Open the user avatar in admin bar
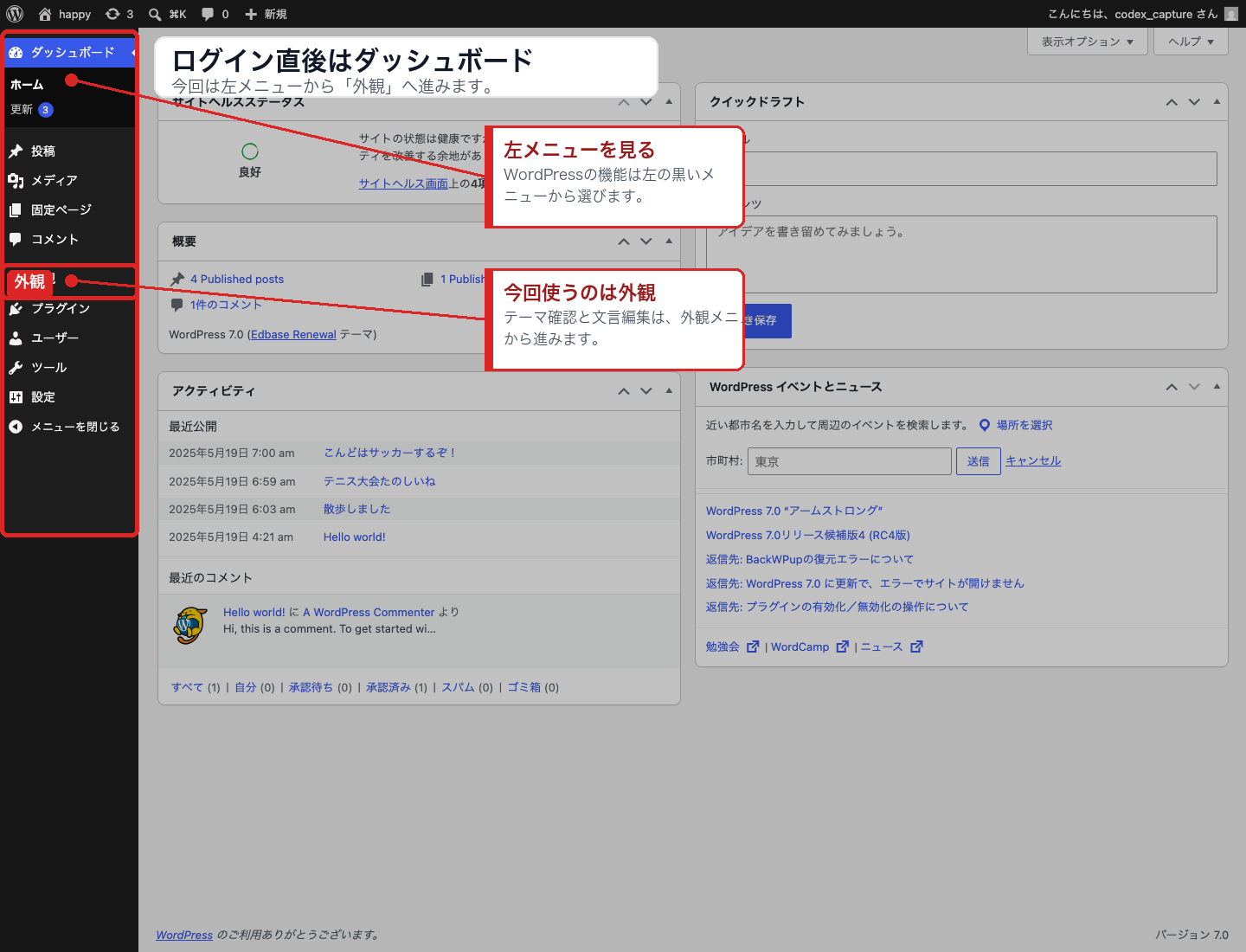 click(x=1231, y=14)
